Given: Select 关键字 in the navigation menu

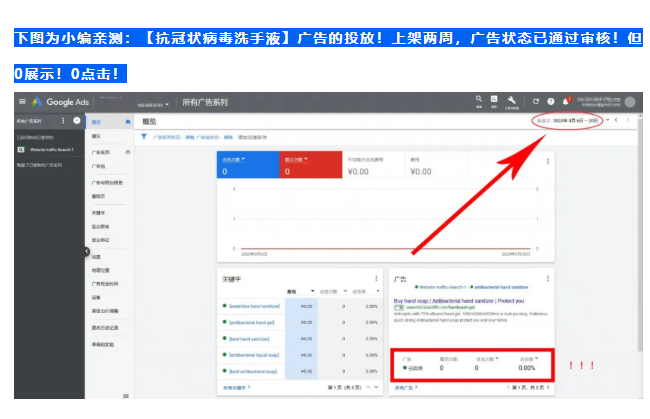Looking at the screenshot, I should click(x=98, y=213).
